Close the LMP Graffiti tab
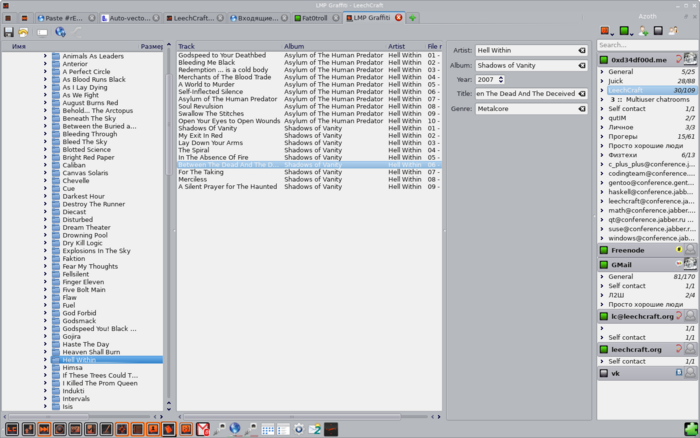Viewport: 700px width, 438px height. tap(399, 17)
